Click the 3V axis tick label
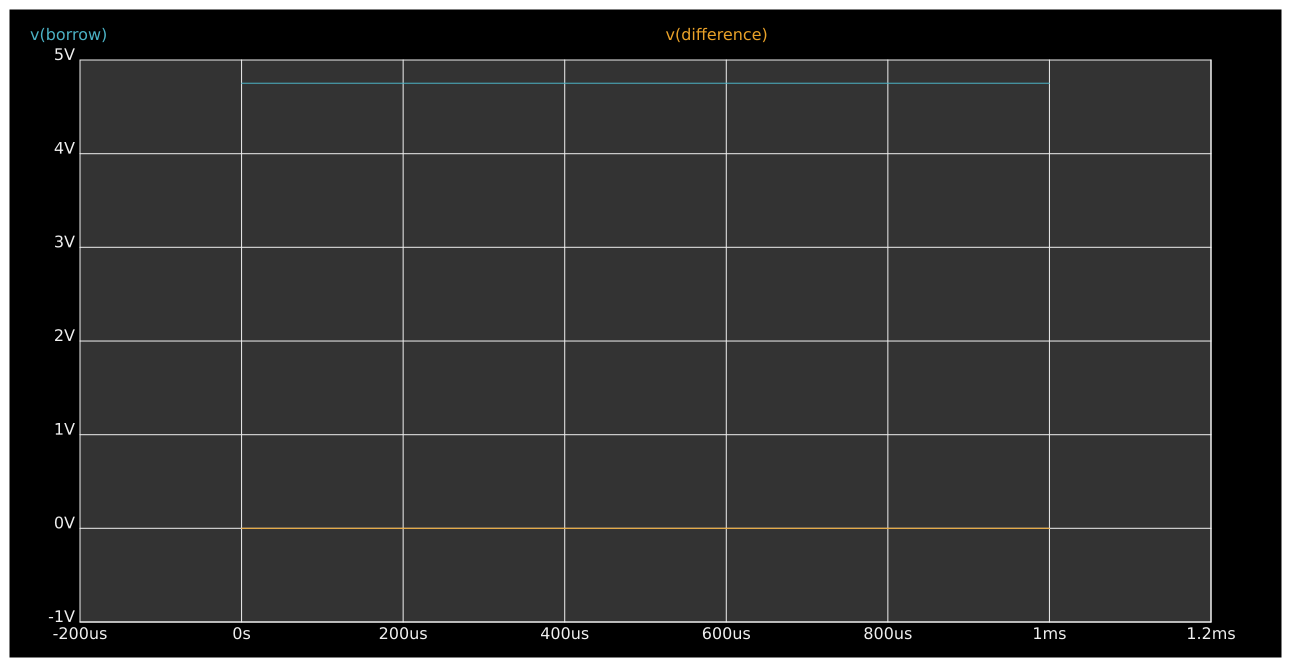1291x667 pixels. click(64, 241)
